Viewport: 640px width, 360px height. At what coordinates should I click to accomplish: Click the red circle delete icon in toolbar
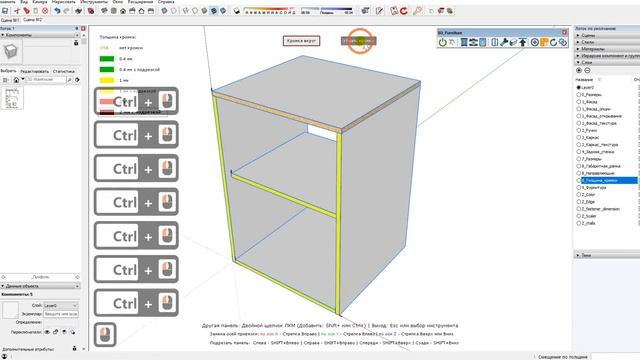tap(45, 11)
